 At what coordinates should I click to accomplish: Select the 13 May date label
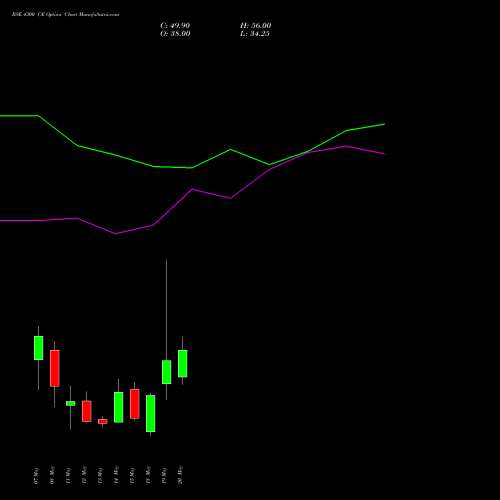click(x=100, y=475)
